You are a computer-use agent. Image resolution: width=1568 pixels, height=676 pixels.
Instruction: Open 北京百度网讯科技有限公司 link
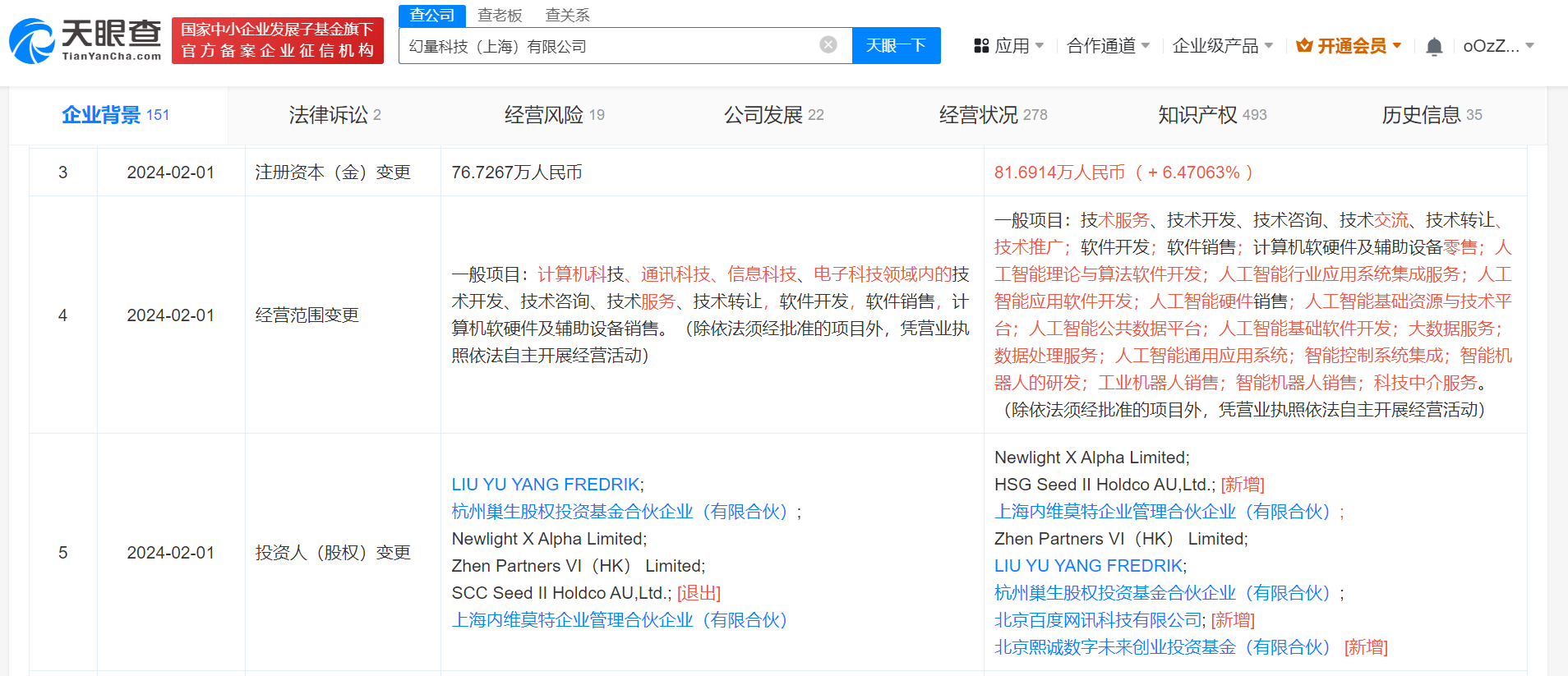click(x=1098, y=620)
